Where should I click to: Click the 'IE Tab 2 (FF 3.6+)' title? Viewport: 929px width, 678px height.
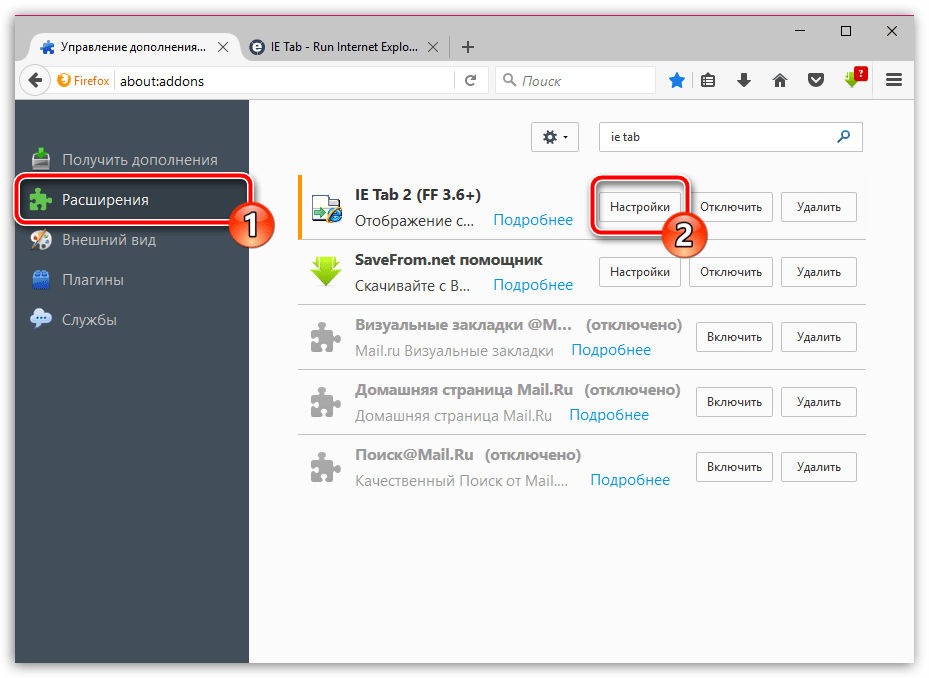[x=418, y=194]
